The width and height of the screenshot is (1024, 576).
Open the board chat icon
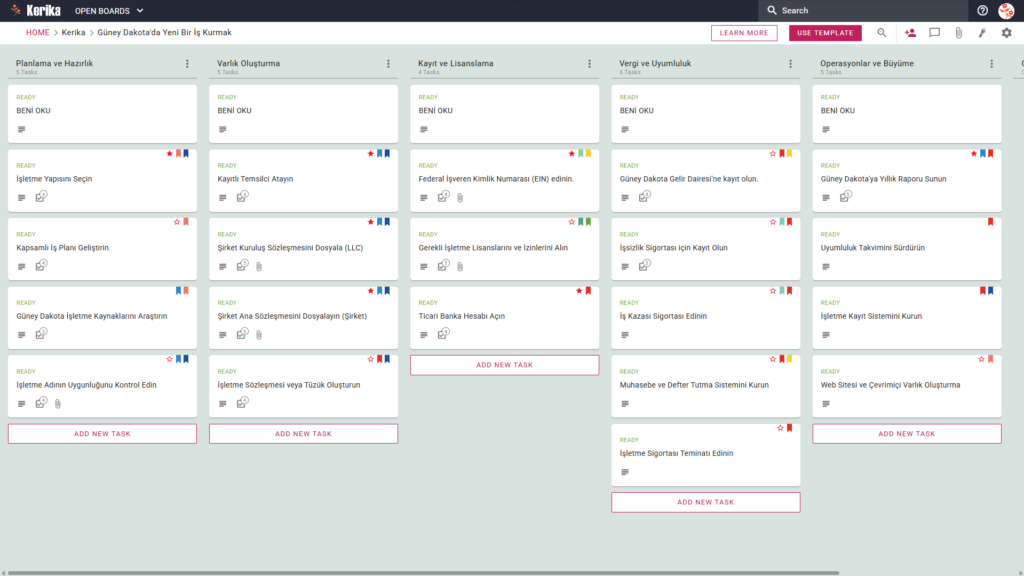pos(935,33)
